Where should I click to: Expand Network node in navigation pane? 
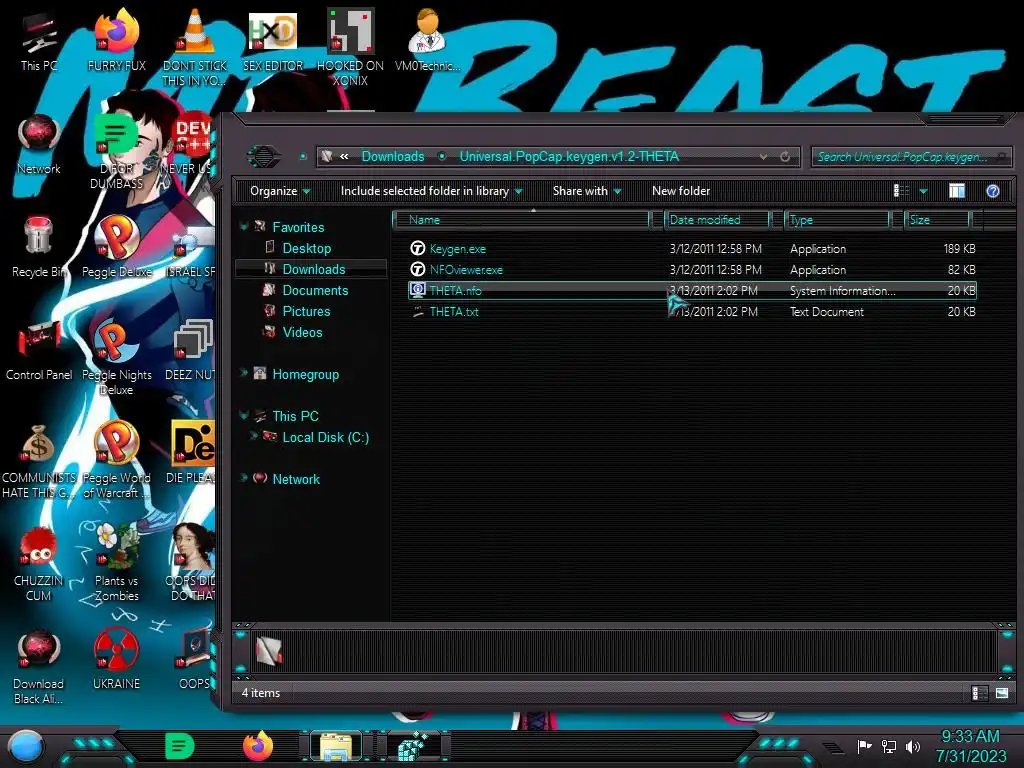[x=244, y=478]
